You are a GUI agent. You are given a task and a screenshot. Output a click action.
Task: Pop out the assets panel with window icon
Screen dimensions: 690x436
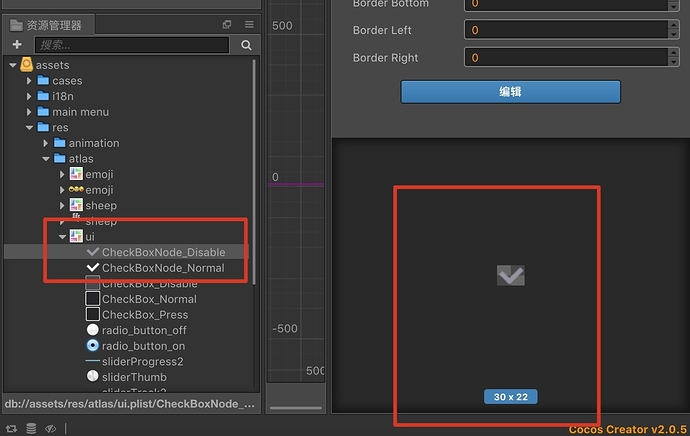227,24
